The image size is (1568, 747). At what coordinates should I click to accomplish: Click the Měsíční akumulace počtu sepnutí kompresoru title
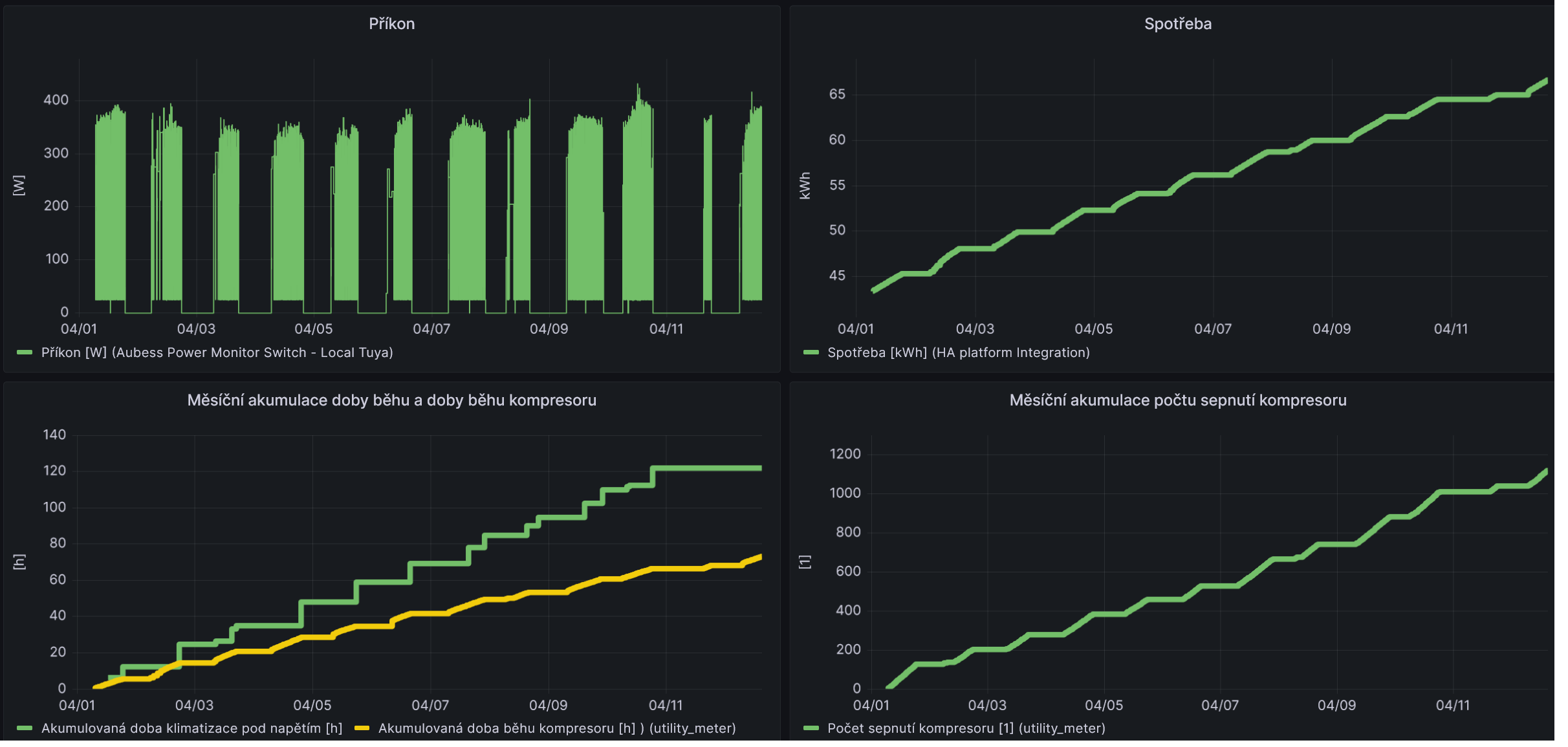[1177, 400]
